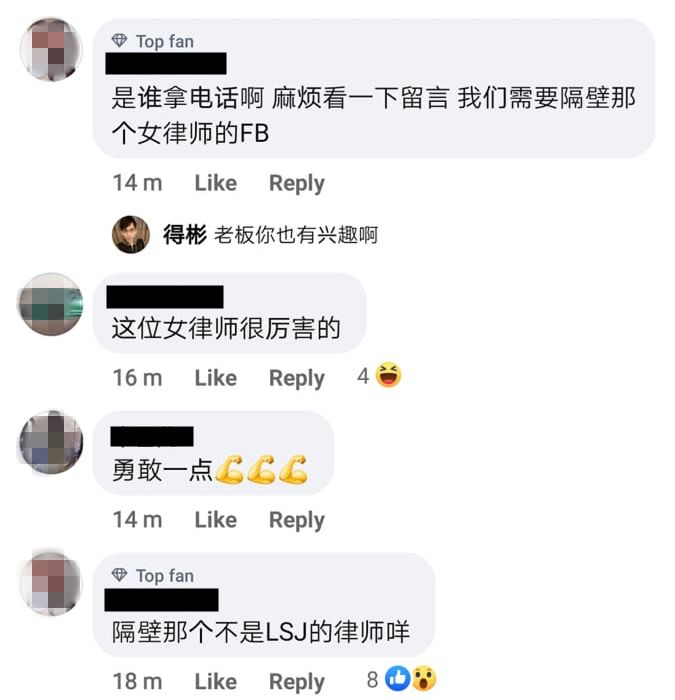
Task: Open the avatar beside 勇敢一点 comment
Action: [x=50, y=442]
